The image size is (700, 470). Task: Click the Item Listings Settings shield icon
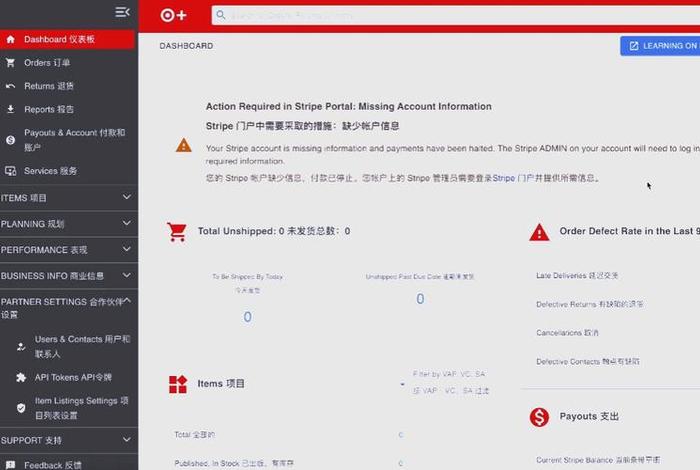pyautogui.click(x=21, y=408)
